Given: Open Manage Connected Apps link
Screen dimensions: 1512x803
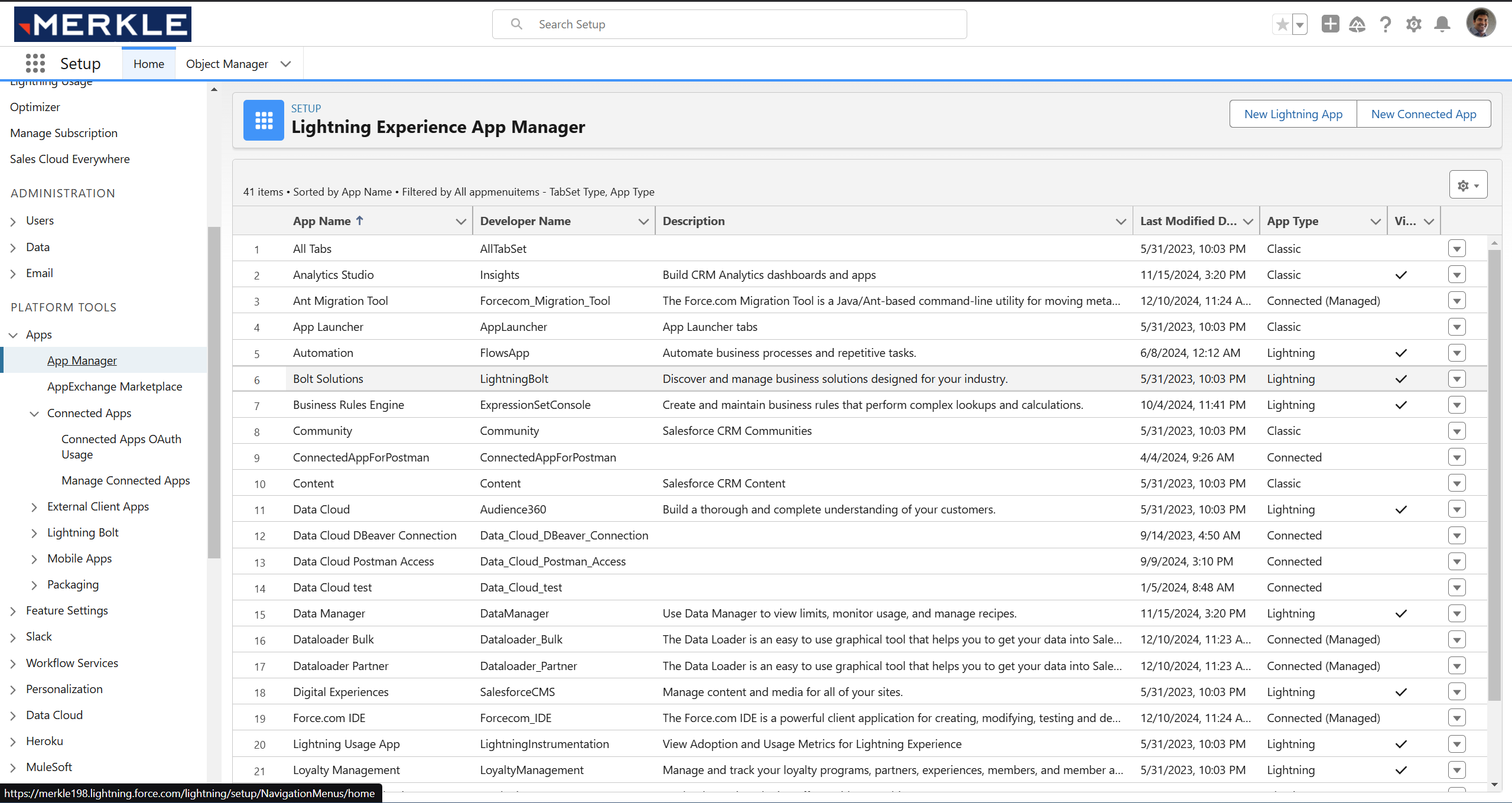Looking at the screenshot, I should click(x=126, y=480).
